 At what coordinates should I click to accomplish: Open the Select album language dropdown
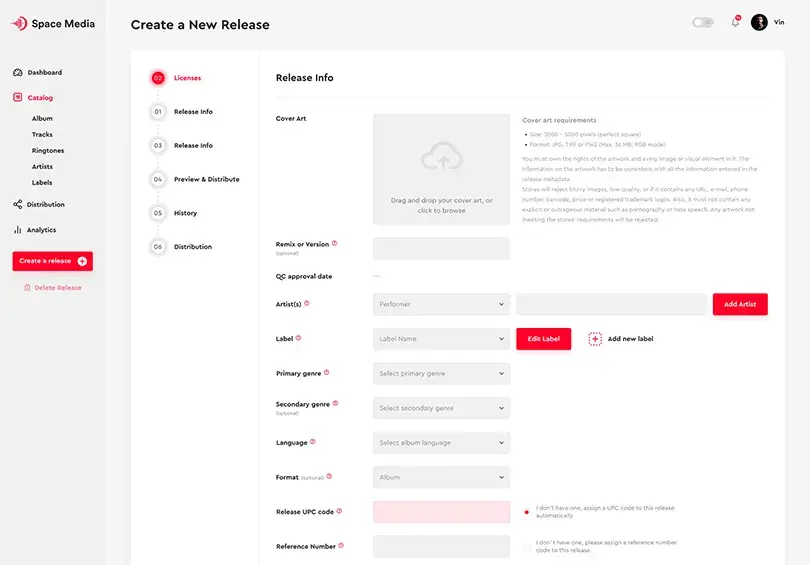click(x=441, y=443)
